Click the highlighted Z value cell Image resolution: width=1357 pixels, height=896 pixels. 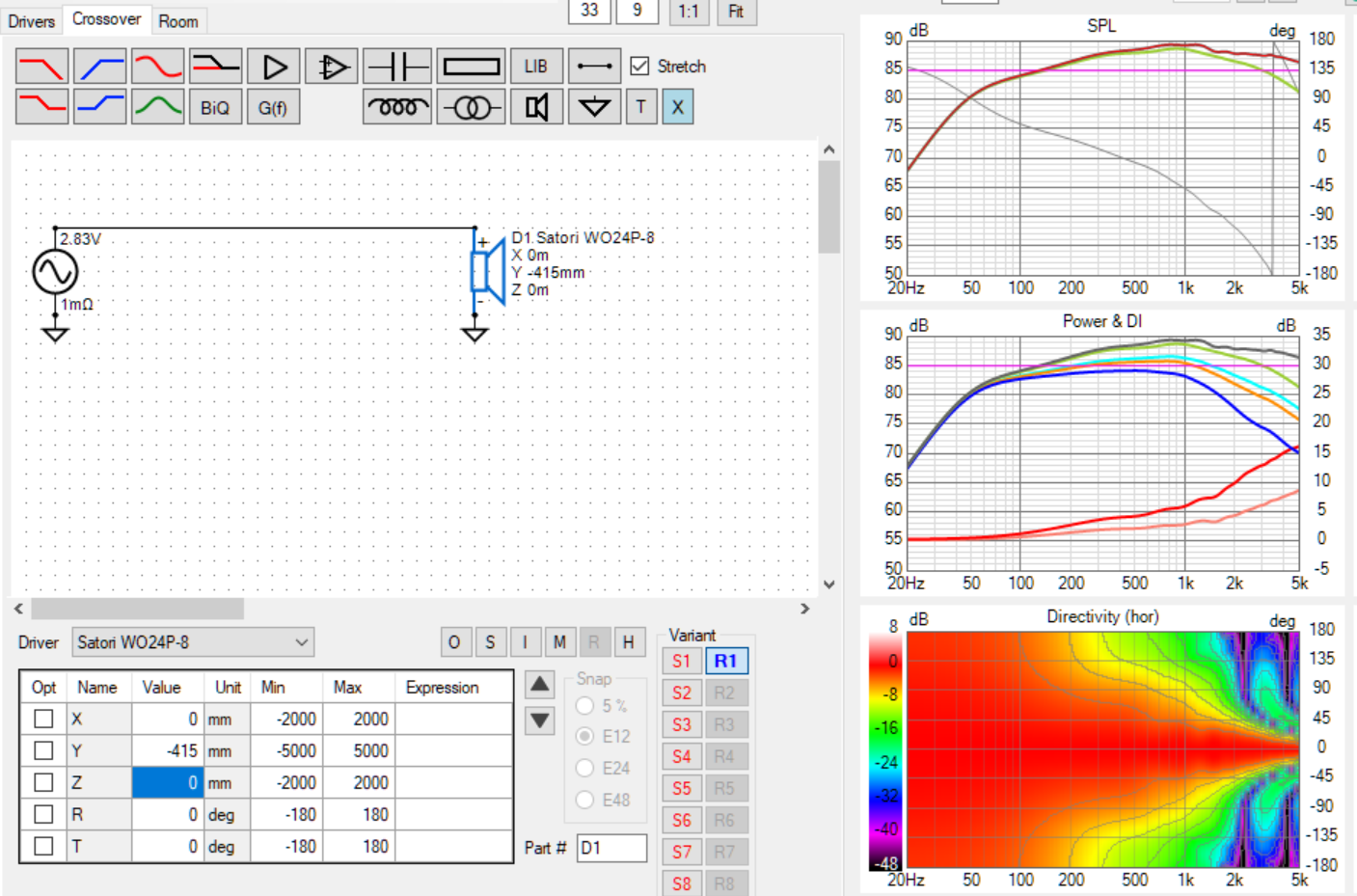pos(167,782)
